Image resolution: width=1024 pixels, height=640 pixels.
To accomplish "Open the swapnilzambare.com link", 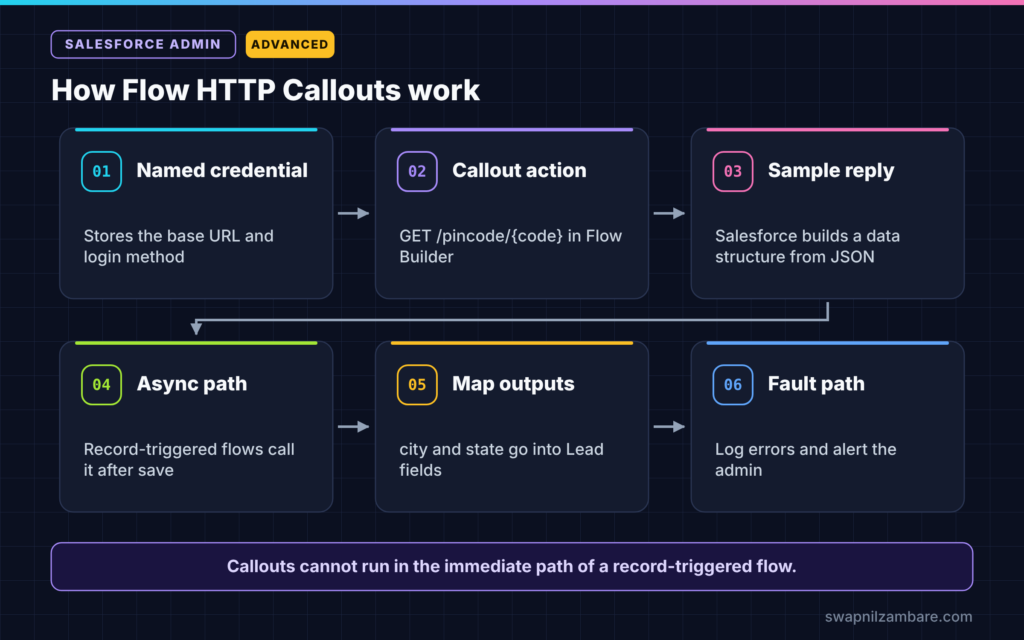I will tap(899, 616).
